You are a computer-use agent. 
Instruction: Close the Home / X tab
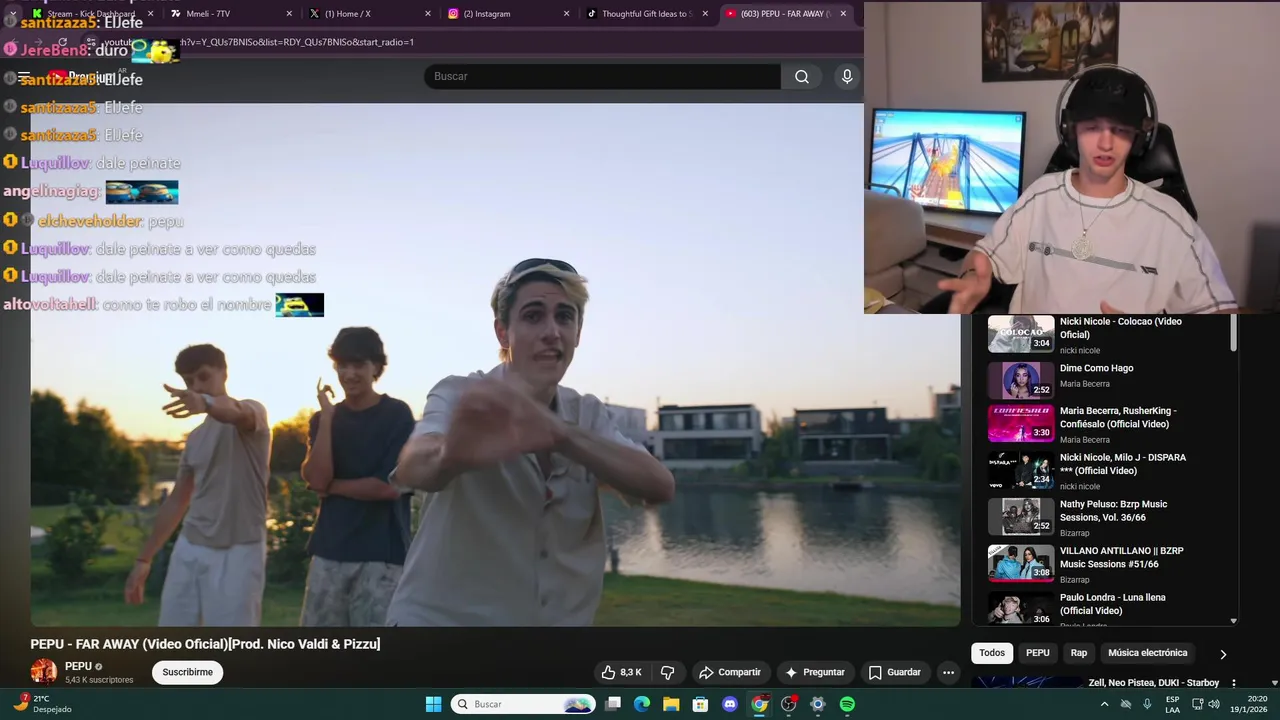click(x=428, y=13)
